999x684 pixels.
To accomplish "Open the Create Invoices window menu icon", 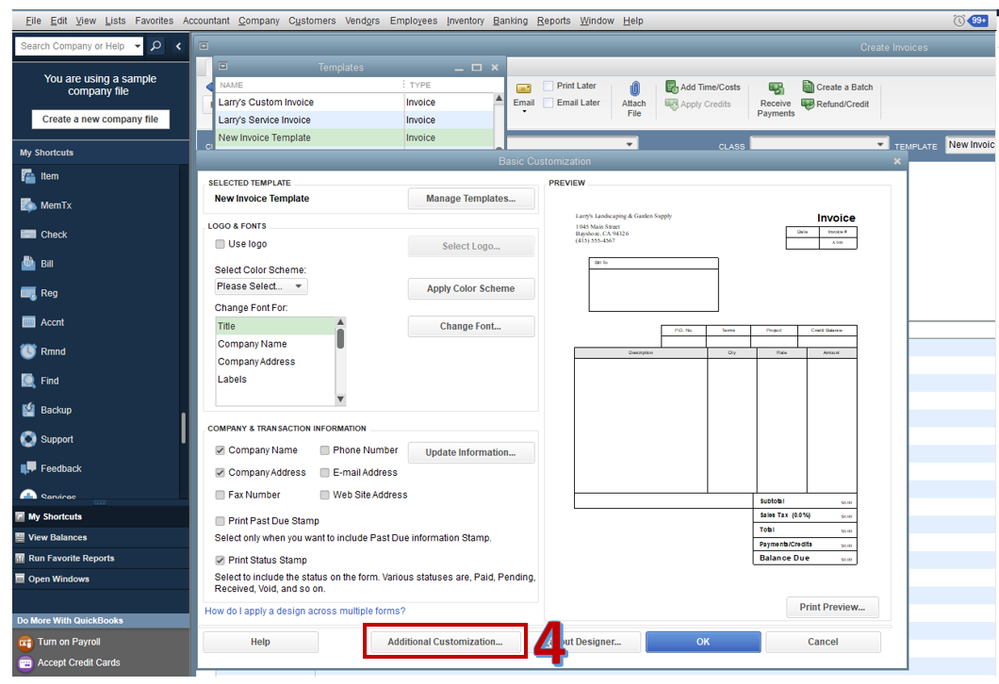I will [204, 46].
